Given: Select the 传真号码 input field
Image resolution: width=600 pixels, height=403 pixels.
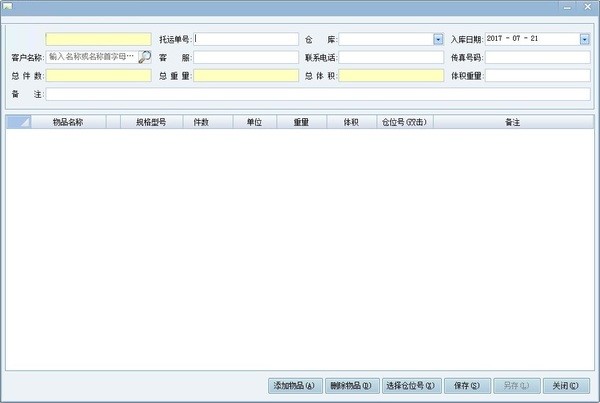Looking at the screenshot, I should (x=538, y=57).
